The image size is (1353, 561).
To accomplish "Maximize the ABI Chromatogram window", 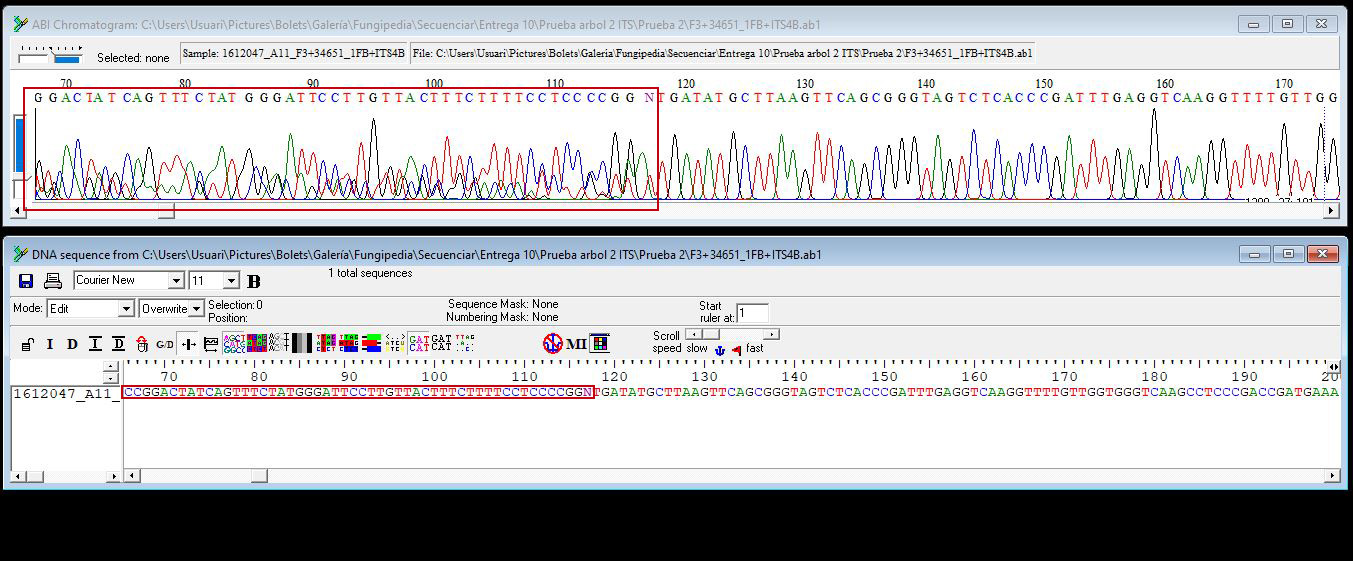I will point(1288,23).
